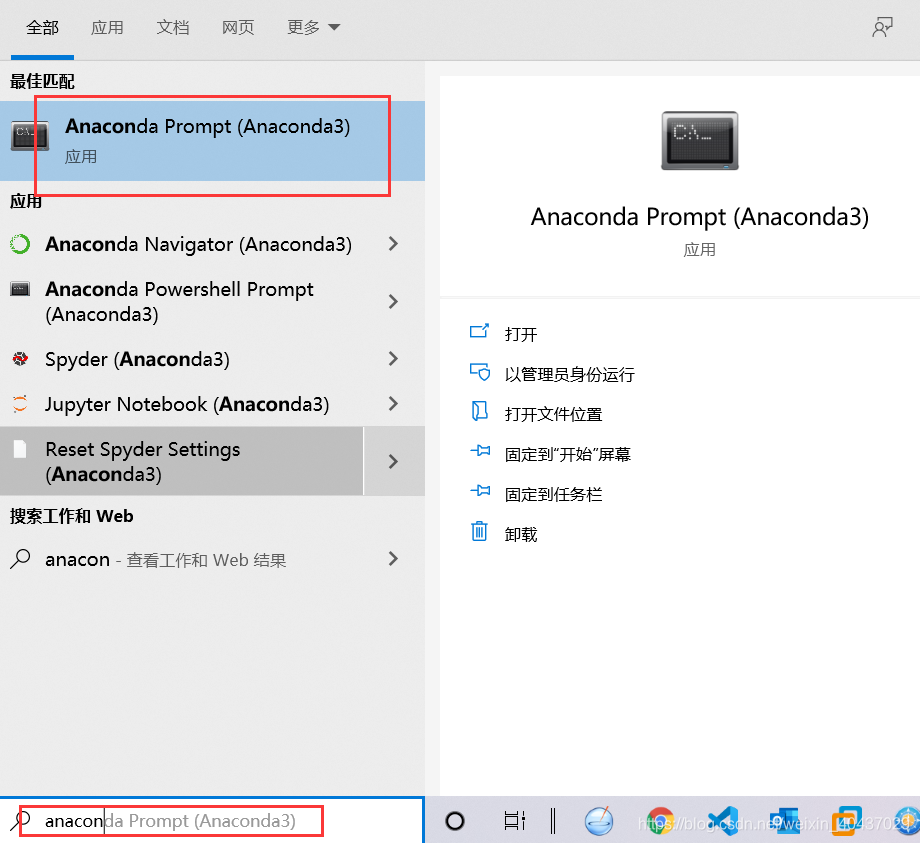
Task: Click the Cortana circle on the taskbar
Action: point(455,821)
